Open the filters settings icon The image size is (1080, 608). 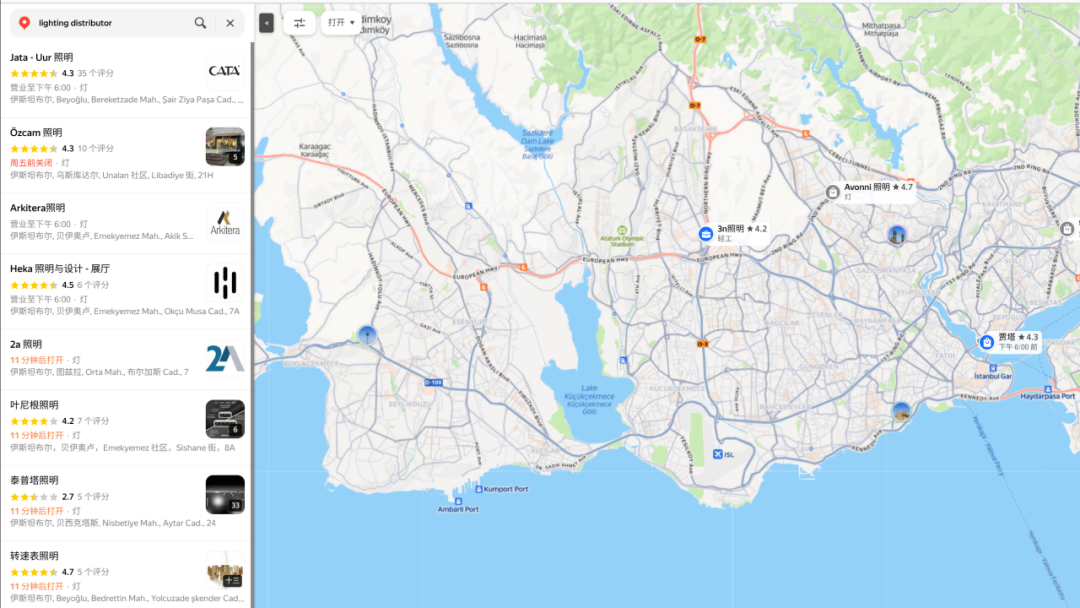point(299,23)
